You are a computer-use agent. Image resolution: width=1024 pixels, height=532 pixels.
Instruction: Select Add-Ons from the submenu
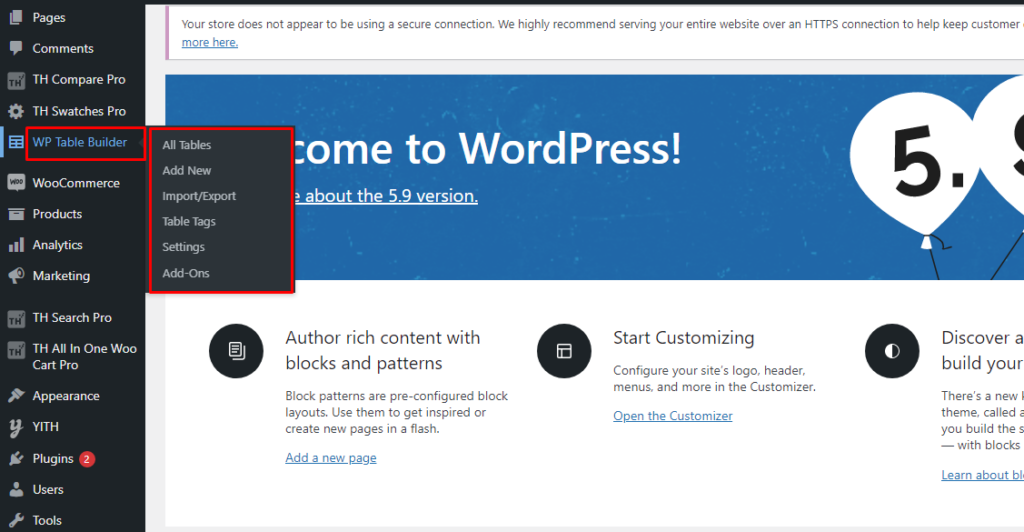pyautogui.click(x=186, y=273)
